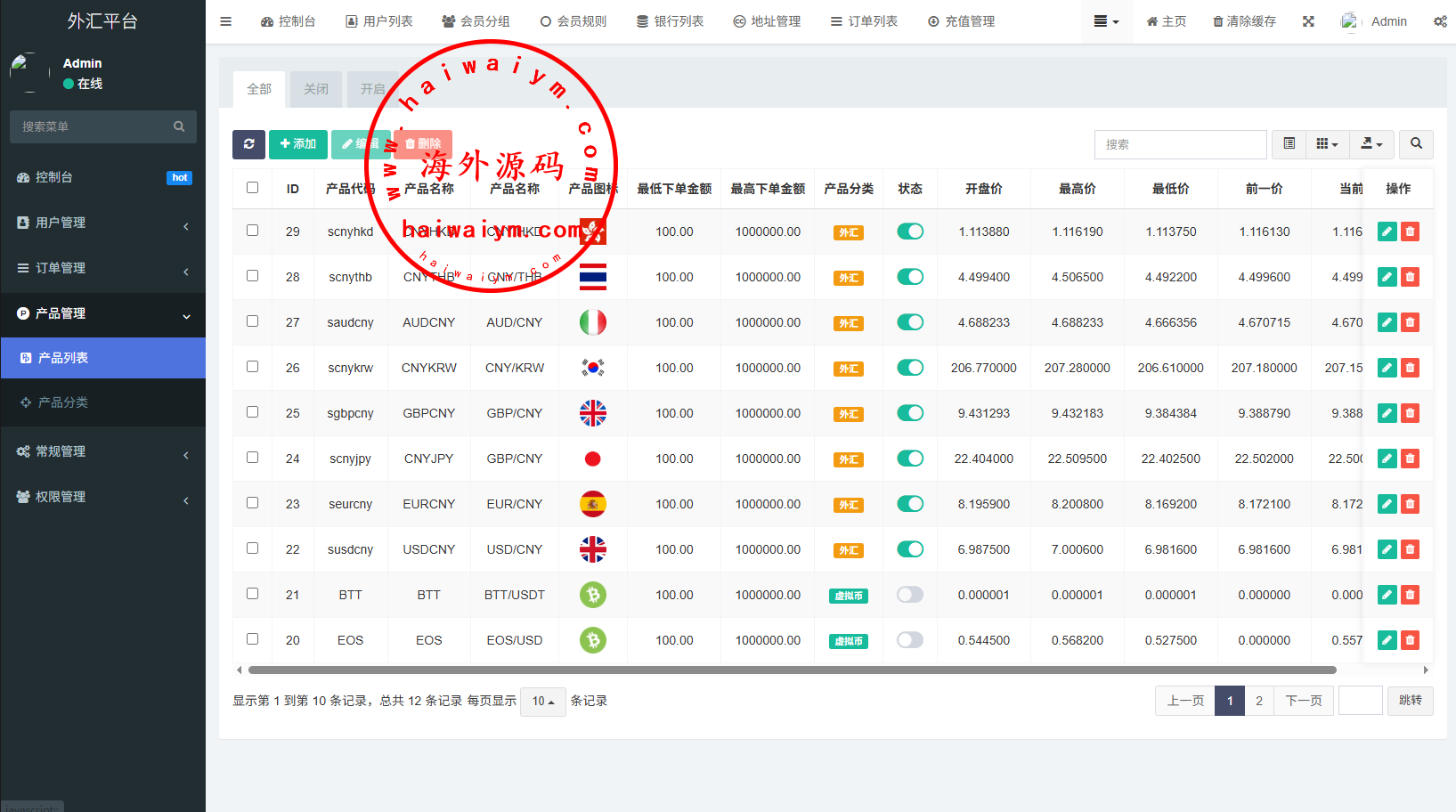Click the horizontal table scrollbar
This screenshot has height=812, width=1456.
tap(792, 670)
